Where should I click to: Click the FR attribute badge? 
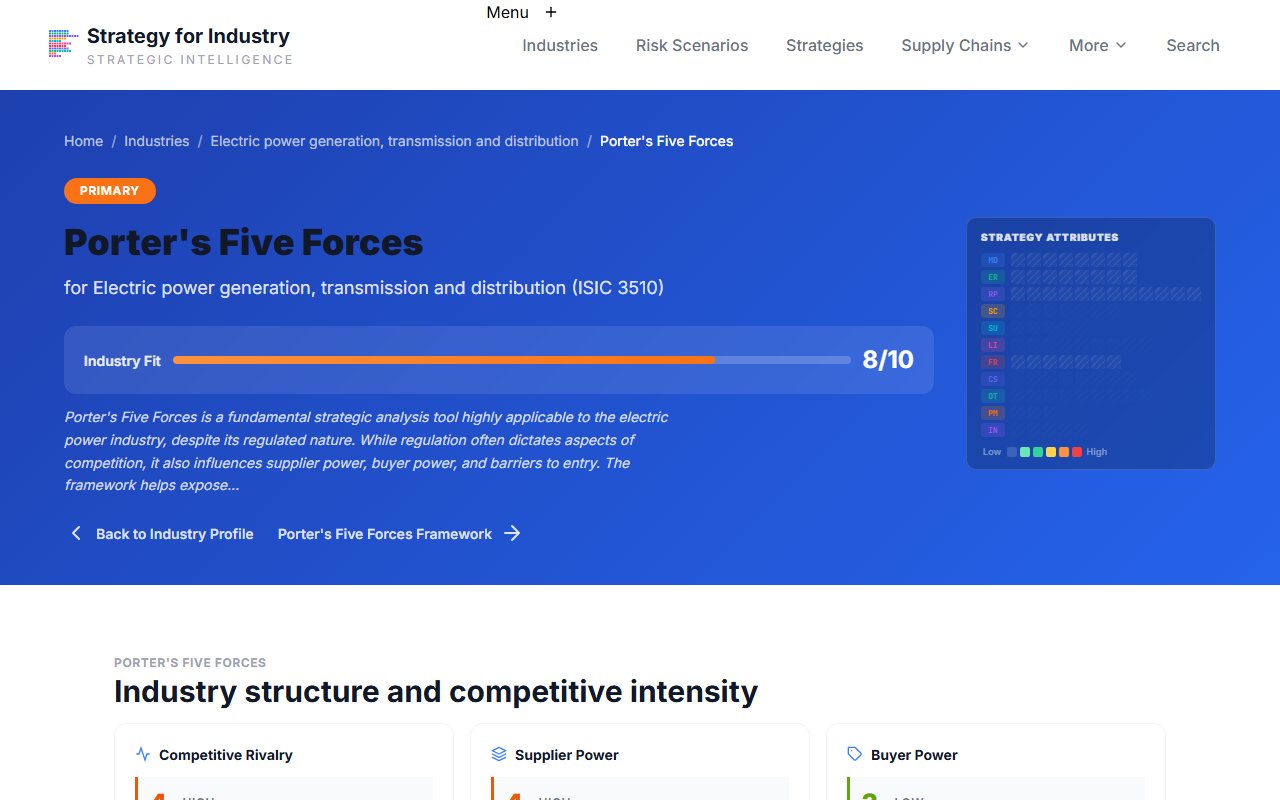pos(993,362)
